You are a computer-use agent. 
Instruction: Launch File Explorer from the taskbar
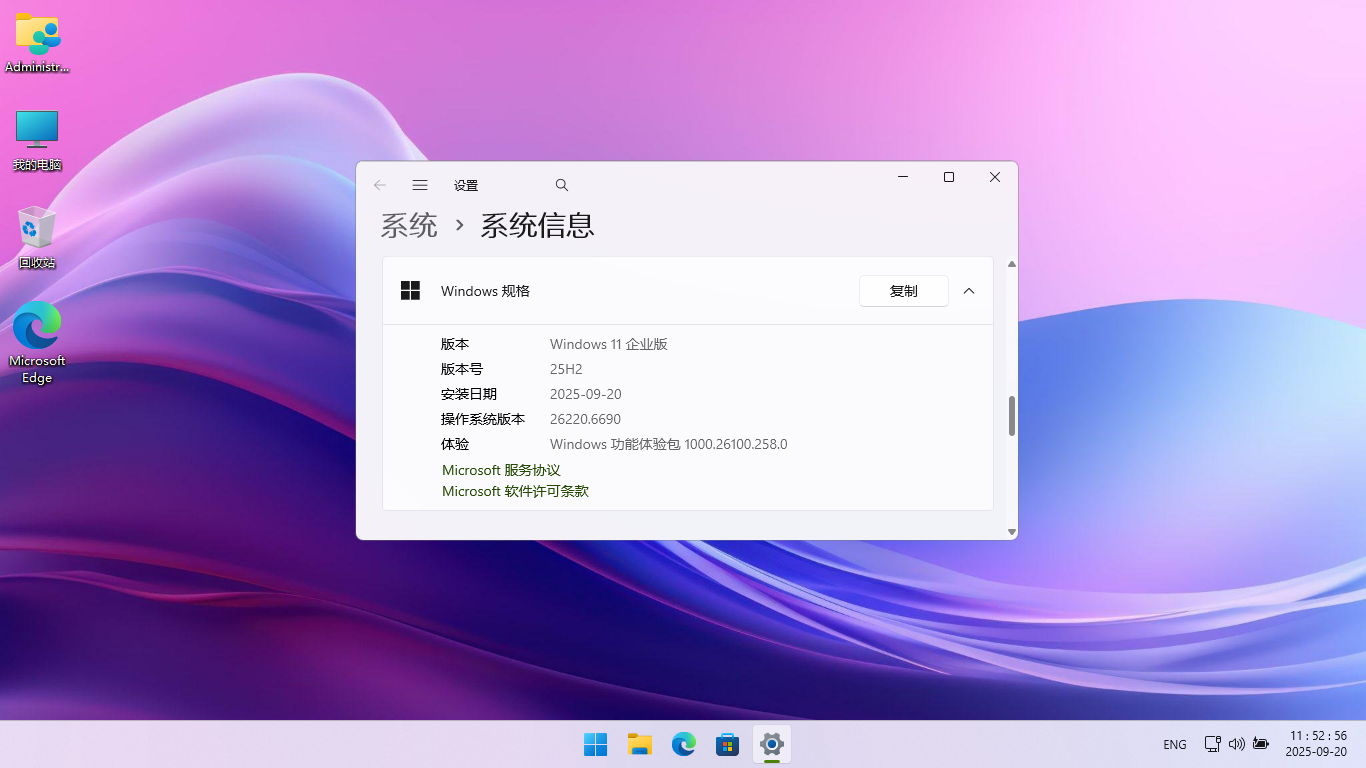click(639, 744)
